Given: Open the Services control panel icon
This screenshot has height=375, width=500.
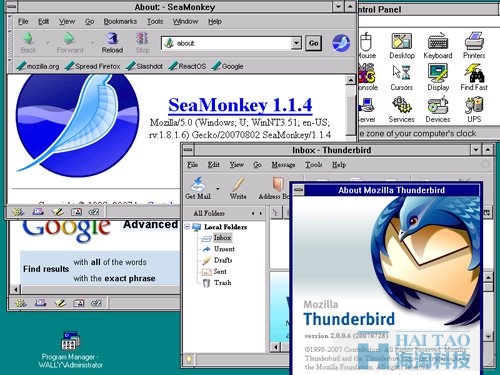Looking at the screenshot, I should coord(402,109).
